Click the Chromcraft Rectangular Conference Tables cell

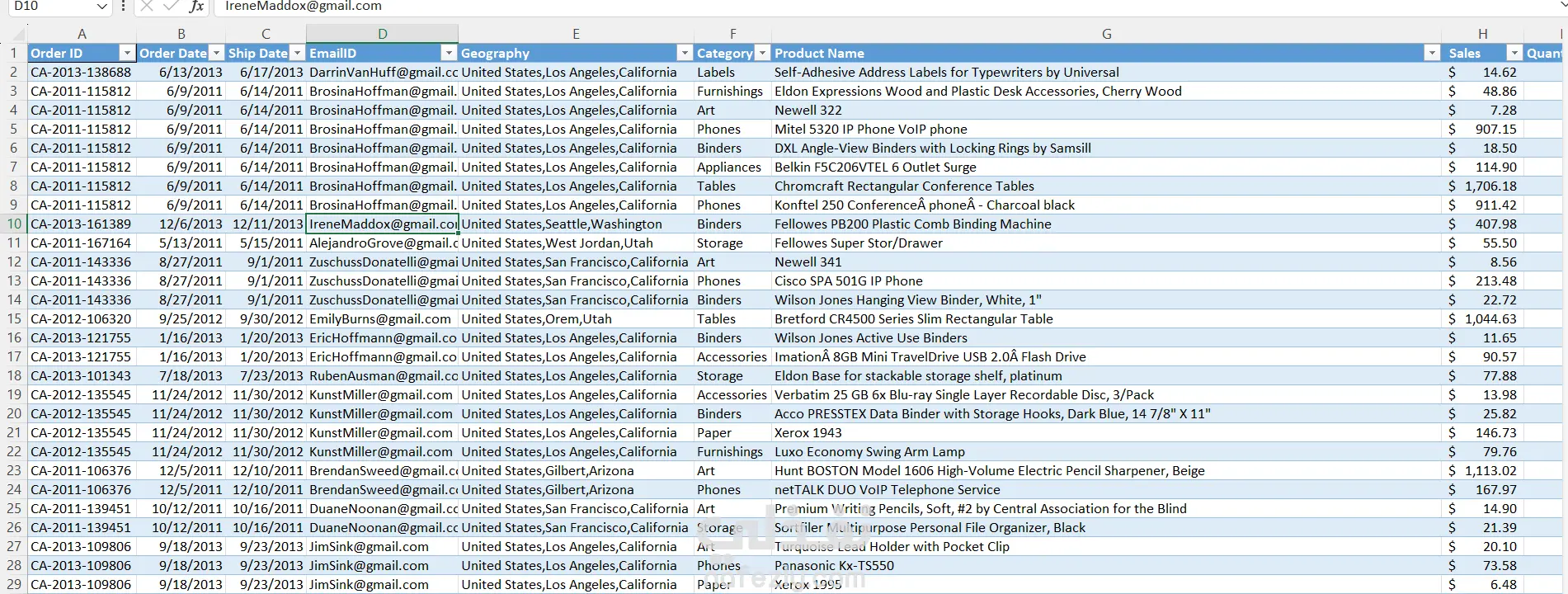[x=1107, y=186]
